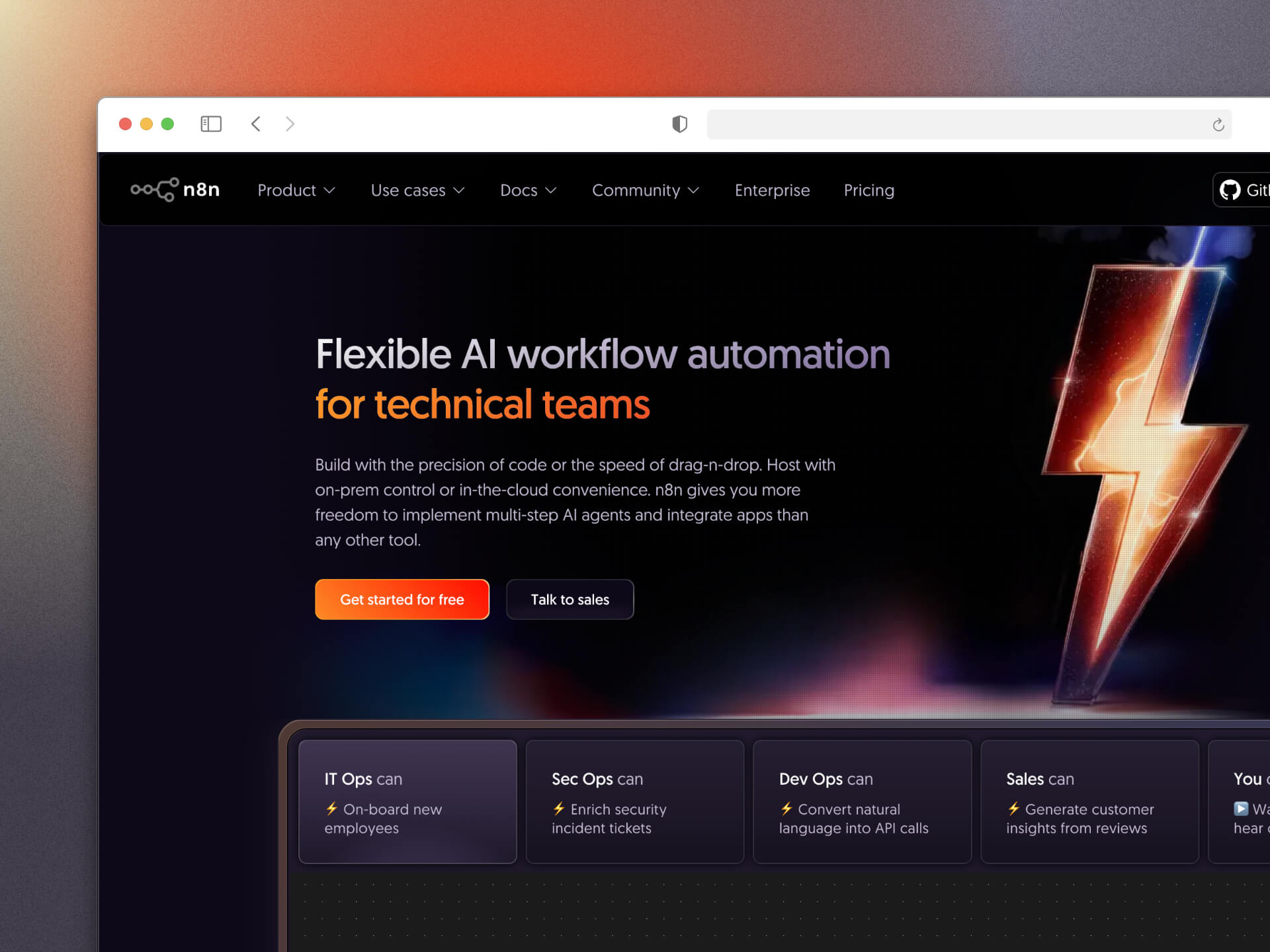This screenshot has width=1270, height=952.
Task: Click the paragraph starting 'Build with the precision'
Action: pos(575,502)
